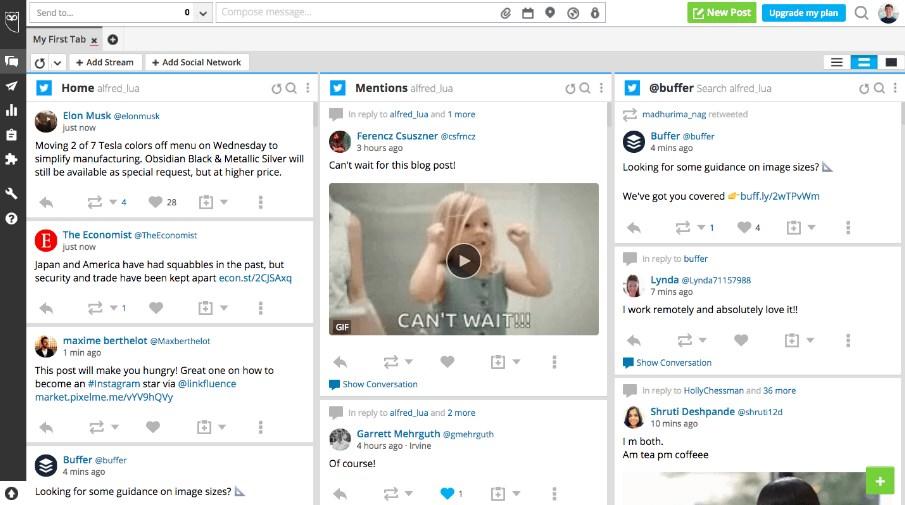The width and height of the screenshot is (905, 505).
Task: Click attach media paperclip icon
Action: (506, 13)
